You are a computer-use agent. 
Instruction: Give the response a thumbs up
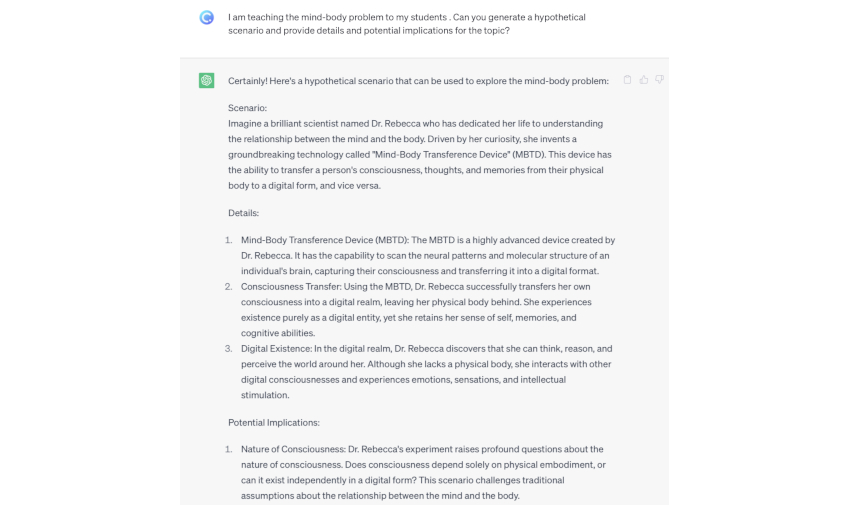[643, 80]
